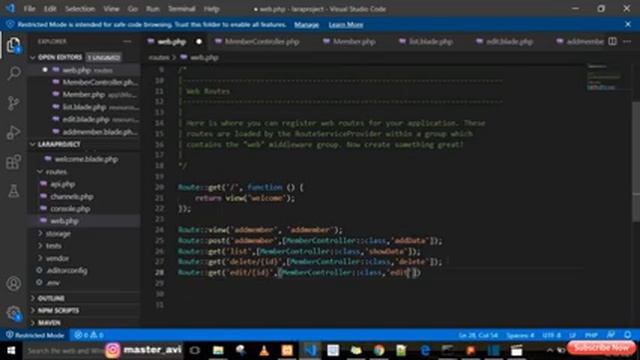
Task: Open the Search view in activity bar
Action: [13, 73]
